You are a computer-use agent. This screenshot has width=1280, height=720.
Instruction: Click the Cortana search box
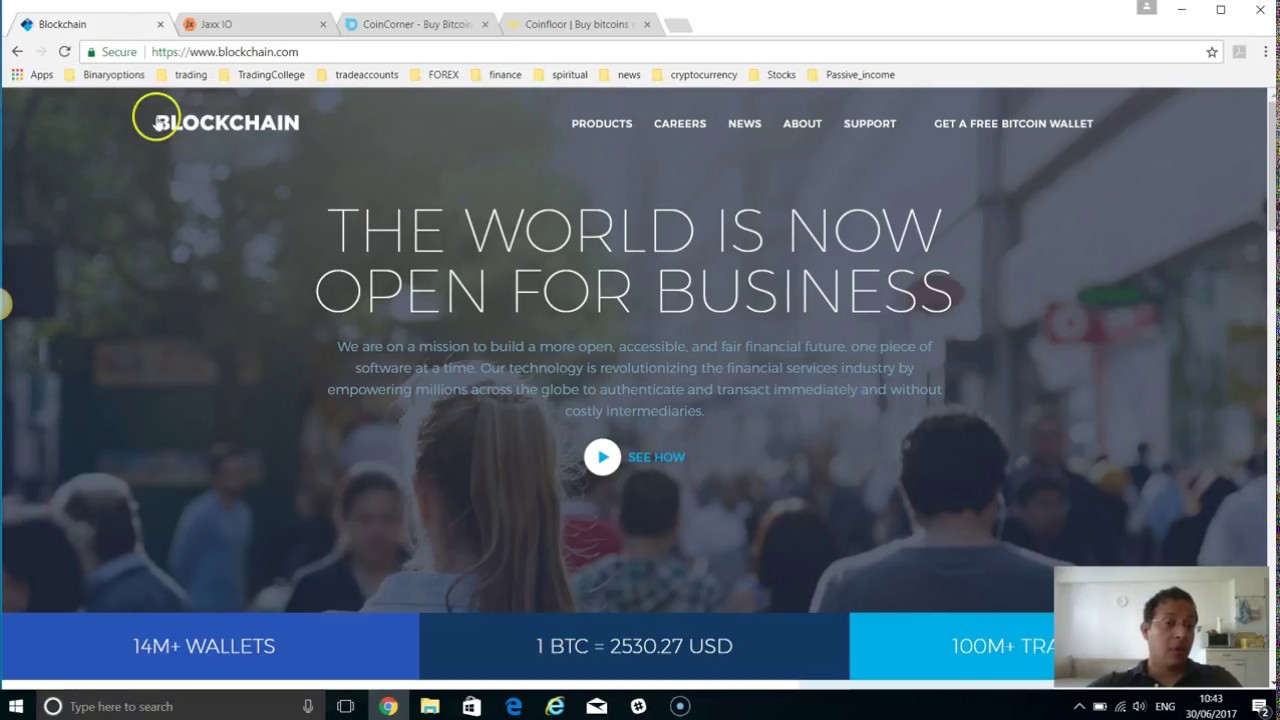click(x=180, y=706)
